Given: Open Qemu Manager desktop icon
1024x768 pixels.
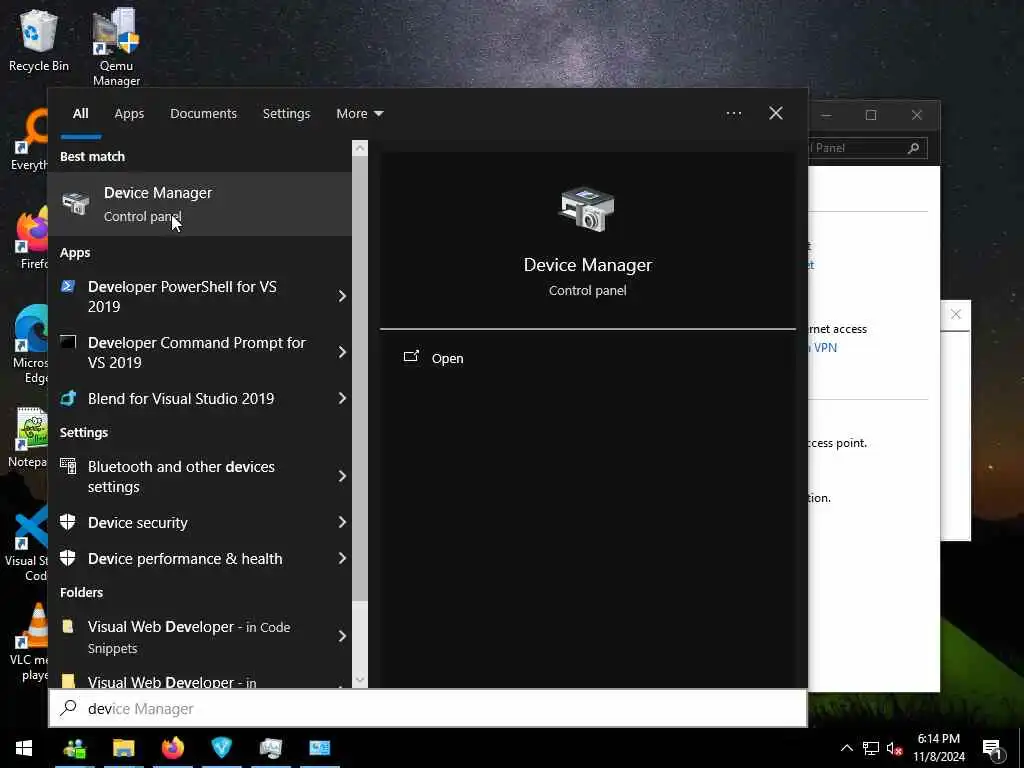Looking at the screenshot, I should [116, 47].
